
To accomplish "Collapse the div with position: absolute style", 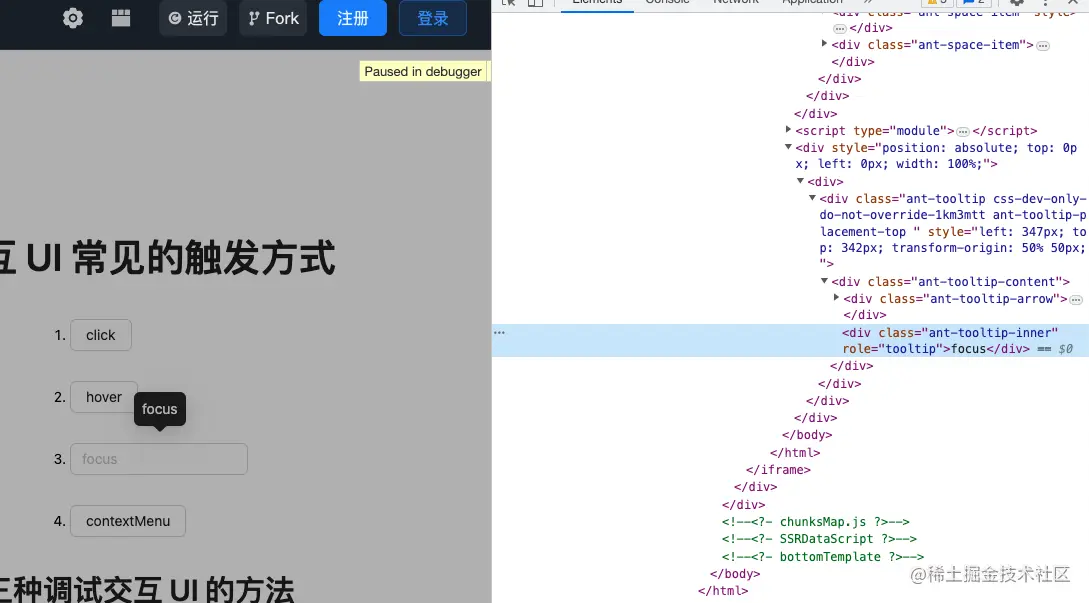I will pyautogui.click(x=788, y=147).
